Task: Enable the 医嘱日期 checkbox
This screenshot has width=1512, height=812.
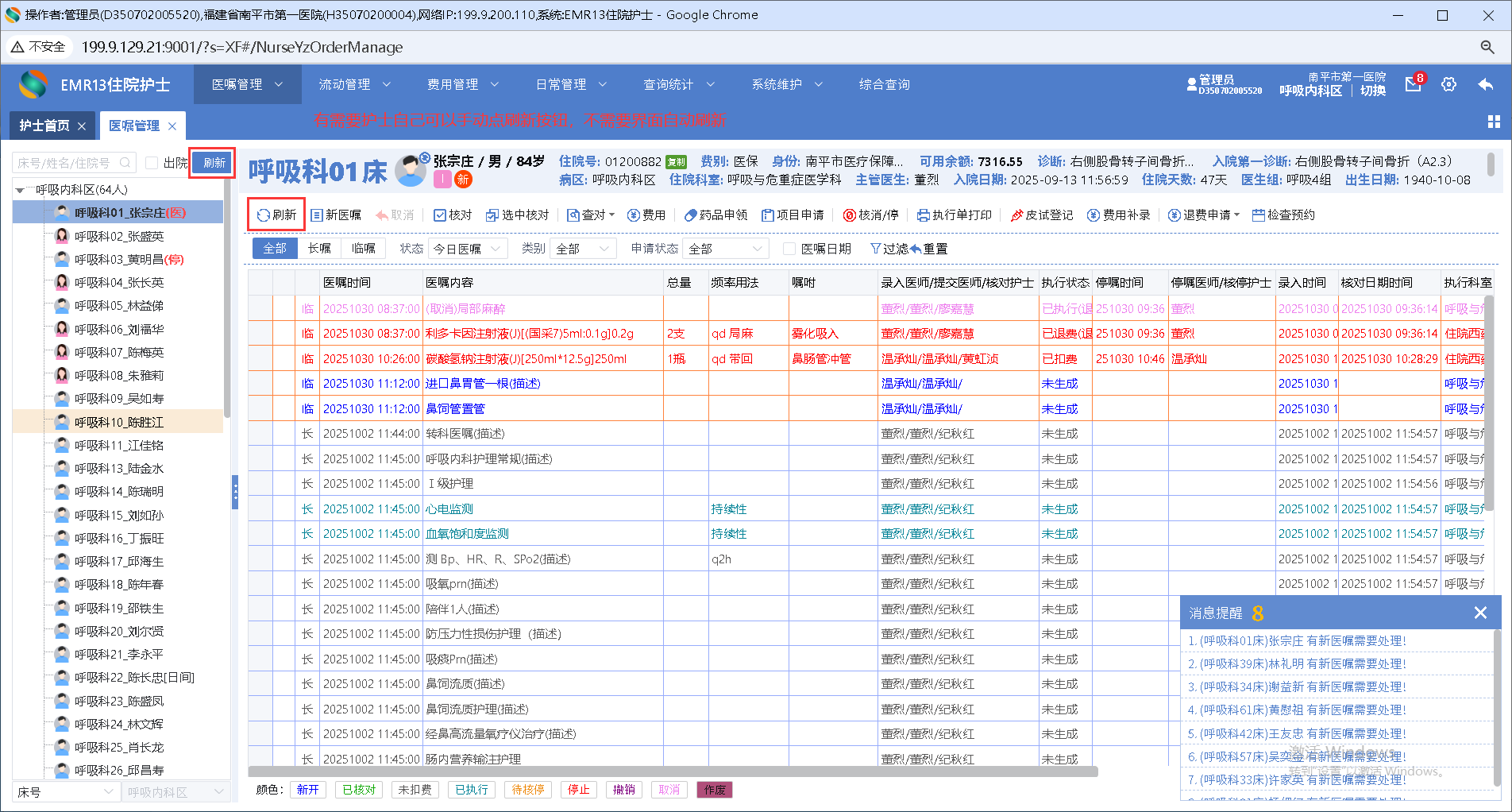Action: click(x=789, y=249)
